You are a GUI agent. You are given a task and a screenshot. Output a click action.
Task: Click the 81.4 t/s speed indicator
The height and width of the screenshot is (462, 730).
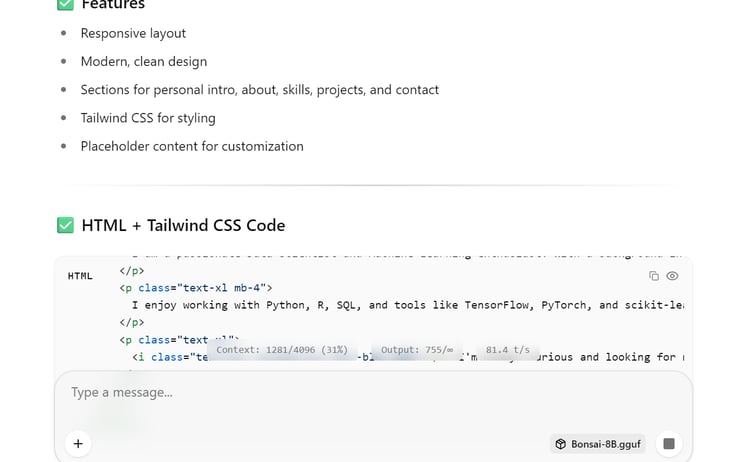[507, 350]
